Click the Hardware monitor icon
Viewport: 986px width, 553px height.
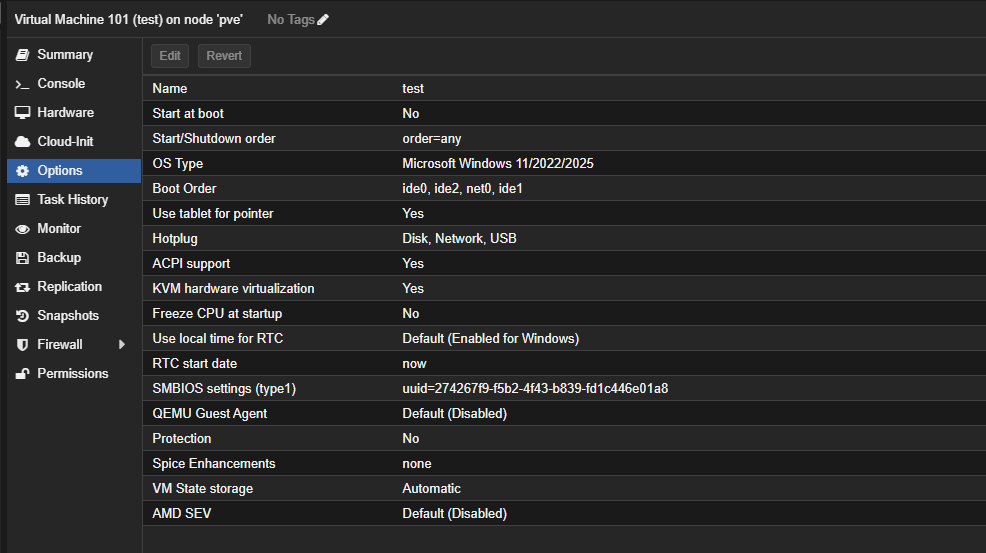22,113
